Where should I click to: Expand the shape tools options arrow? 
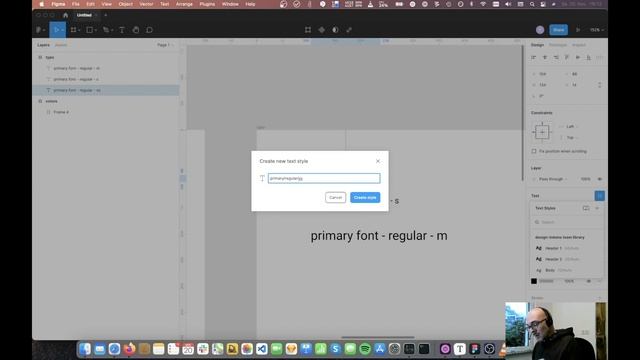tap(96, 30)
